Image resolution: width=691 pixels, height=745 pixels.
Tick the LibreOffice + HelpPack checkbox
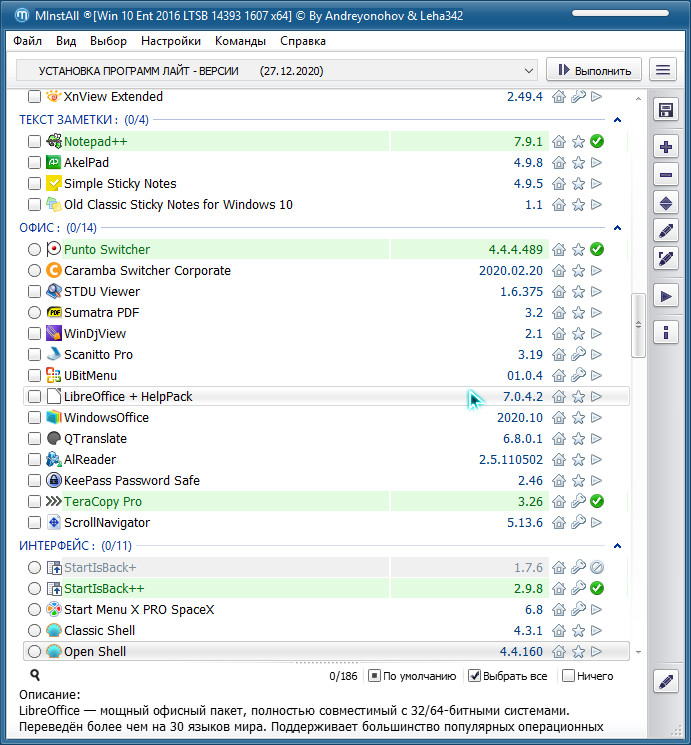(34, 396)
